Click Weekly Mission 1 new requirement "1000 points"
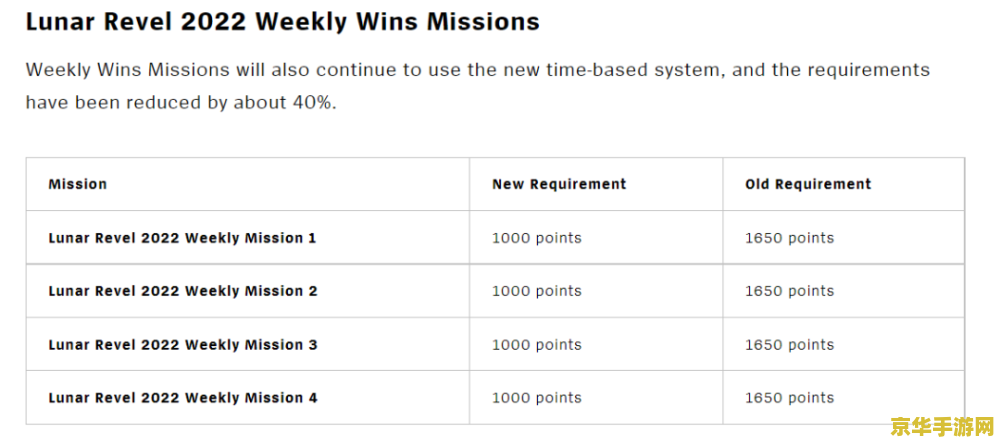This screenshot has height=445, width=1000. [x=537, y=238]
